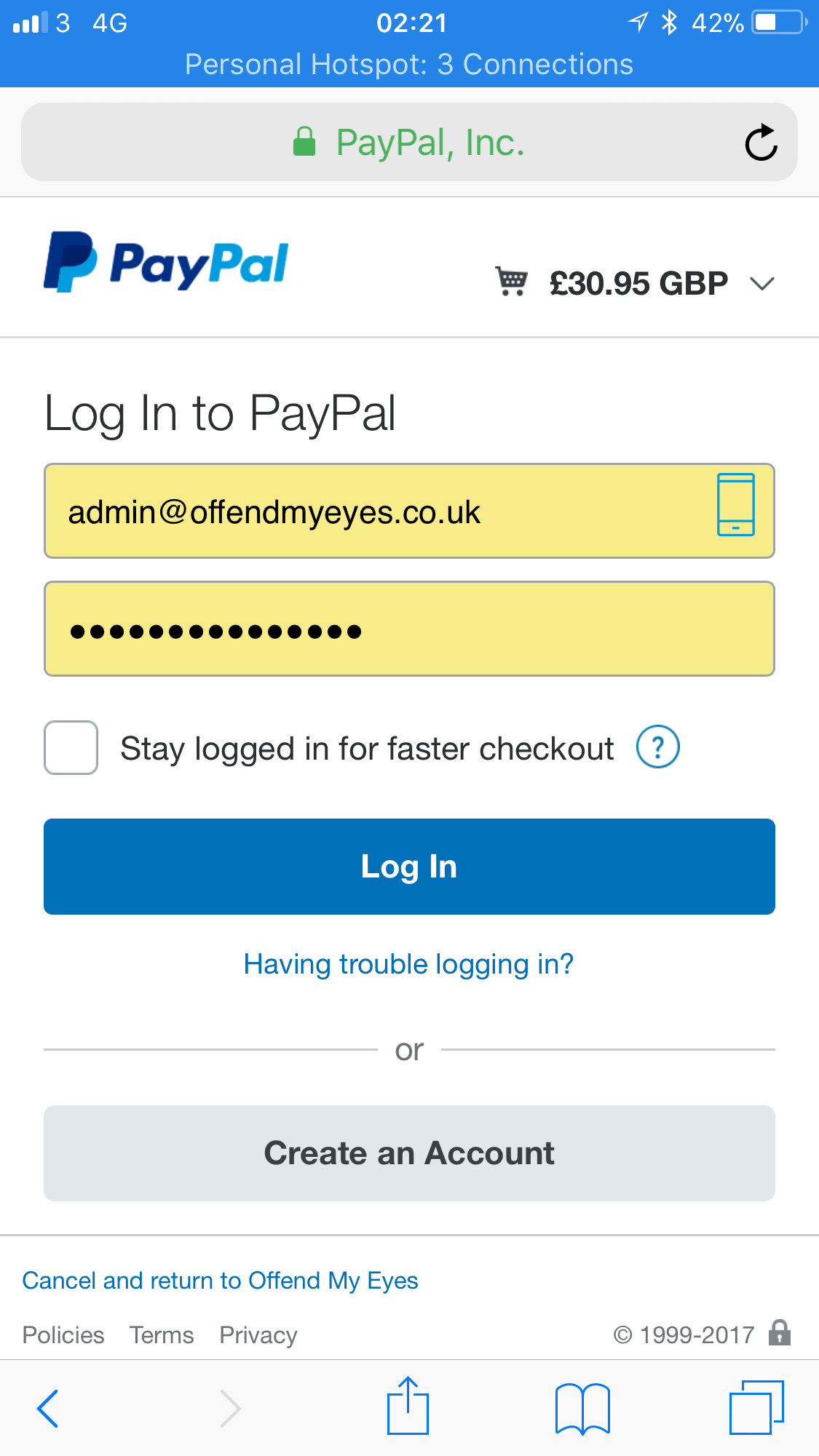
Task: Tick Stay logged in for faster checkout
Action: coord(71,747)
